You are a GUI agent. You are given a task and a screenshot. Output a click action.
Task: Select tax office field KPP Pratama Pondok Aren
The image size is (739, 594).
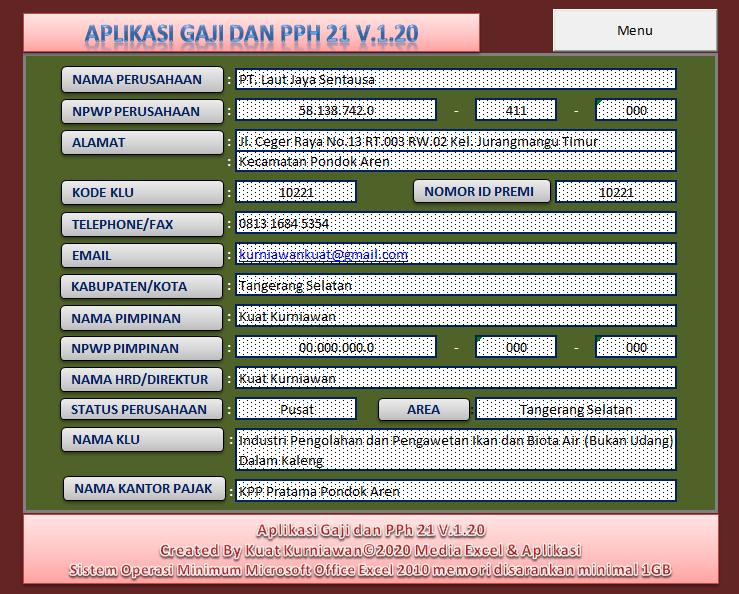tap(456, 491)
